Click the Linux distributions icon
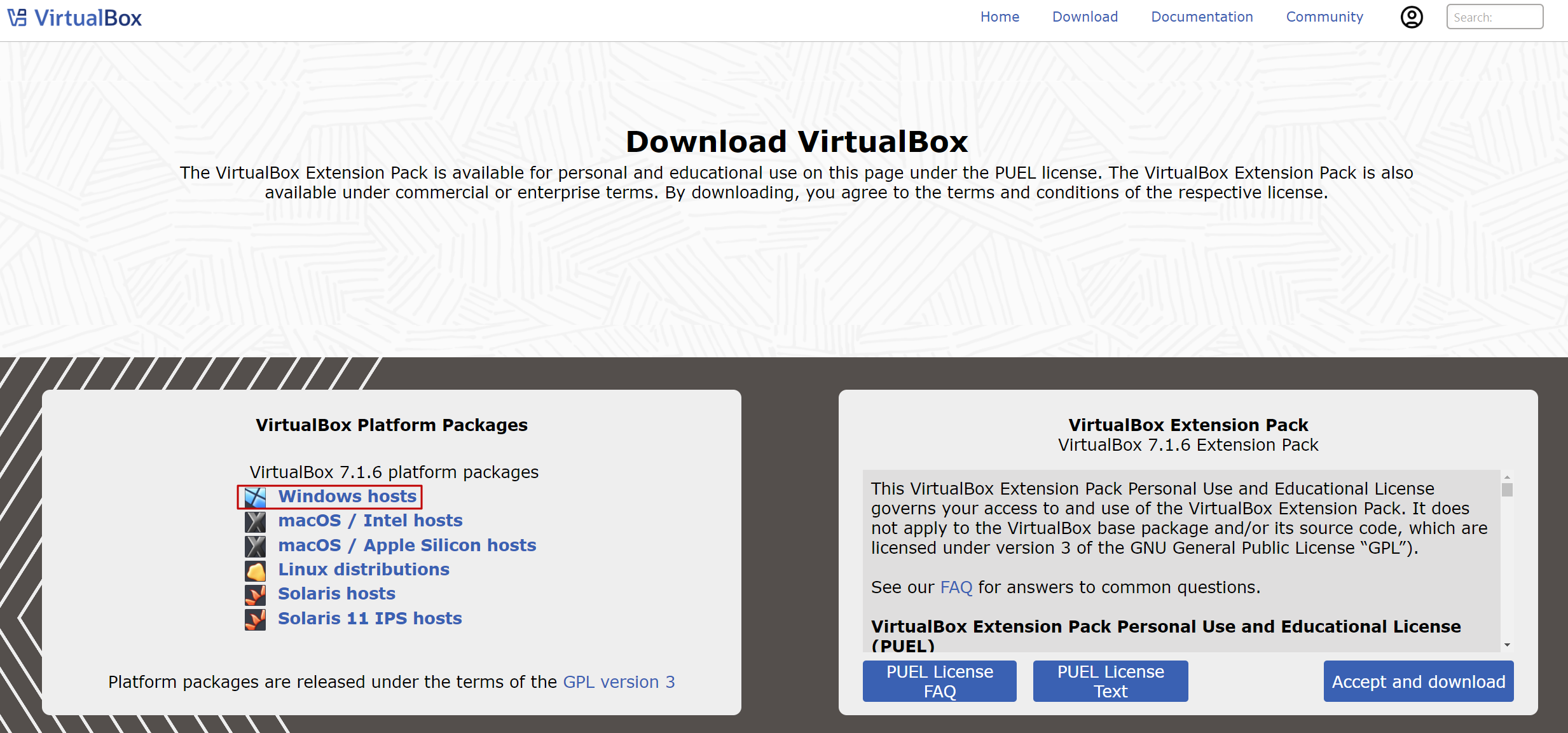Viewport: 1568px width, 733px height. (256, 571)
